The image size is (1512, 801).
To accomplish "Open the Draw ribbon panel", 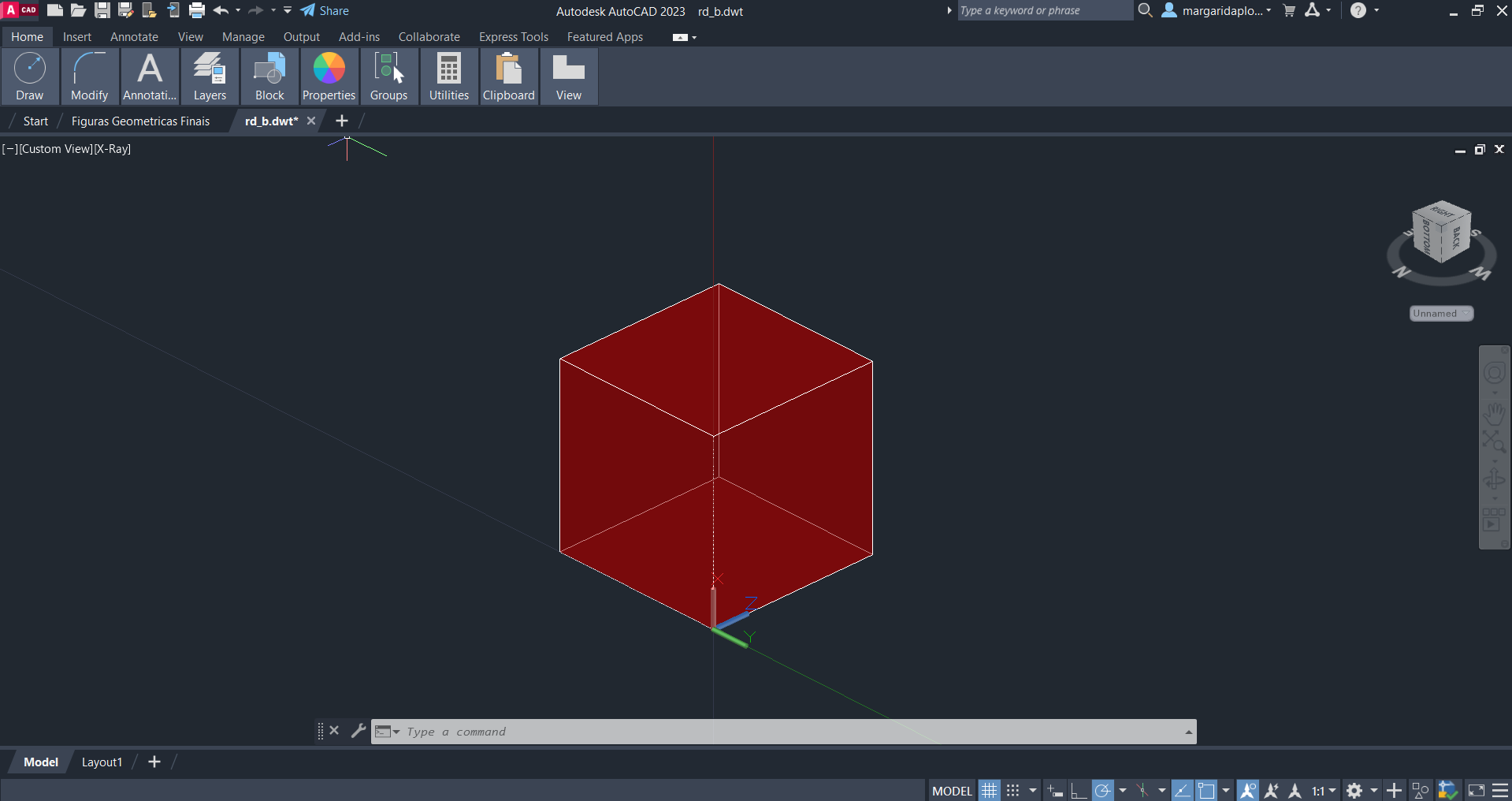I will pyautogui.click(x=30, y=76).
